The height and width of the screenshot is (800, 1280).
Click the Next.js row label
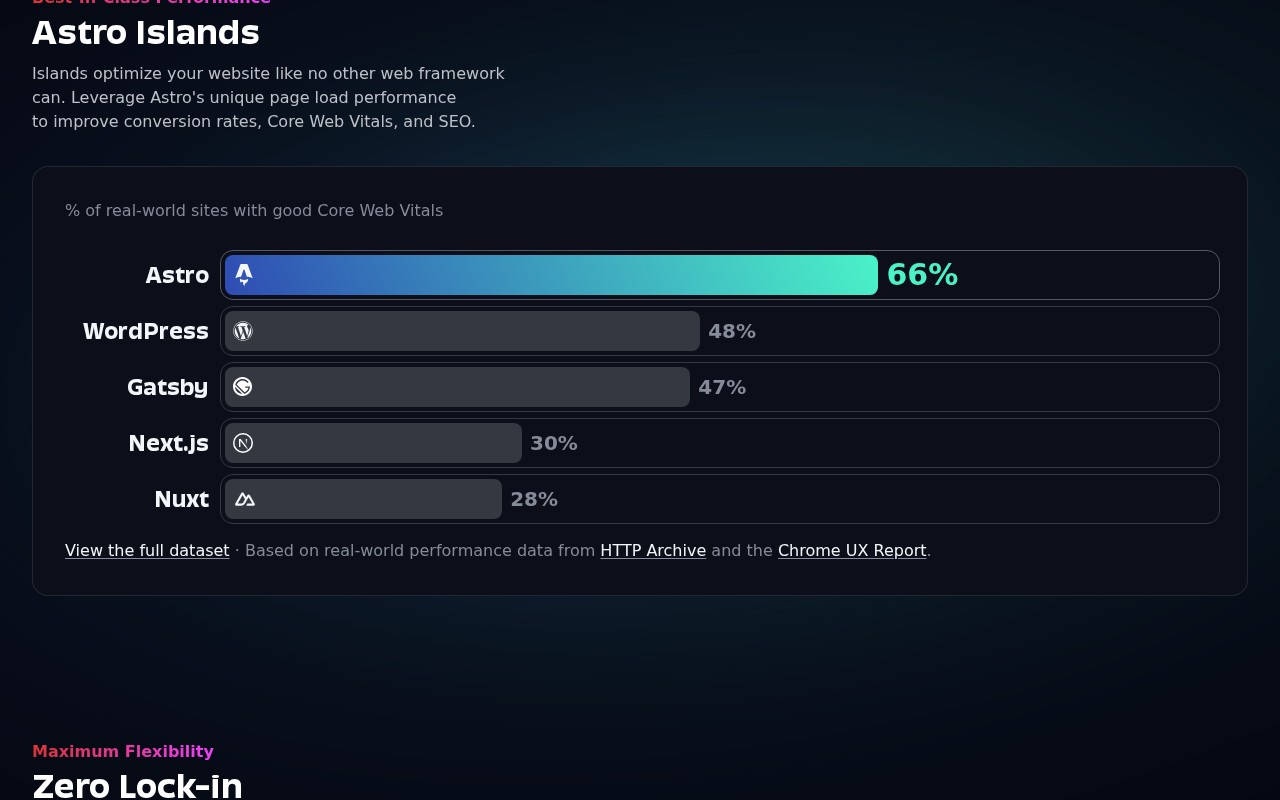168,443
